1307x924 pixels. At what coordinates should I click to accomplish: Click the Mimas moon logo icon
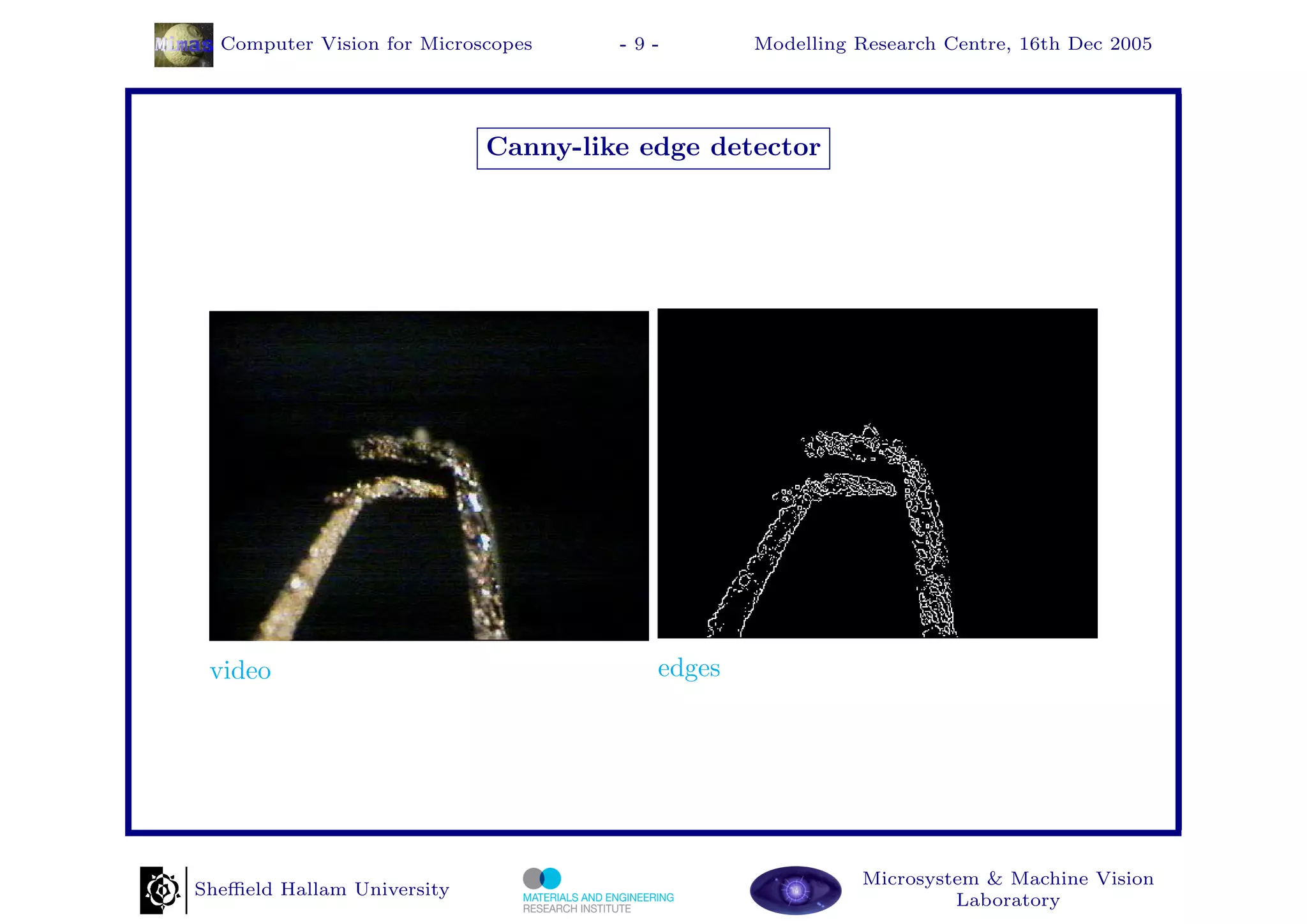tap(184, 45)
